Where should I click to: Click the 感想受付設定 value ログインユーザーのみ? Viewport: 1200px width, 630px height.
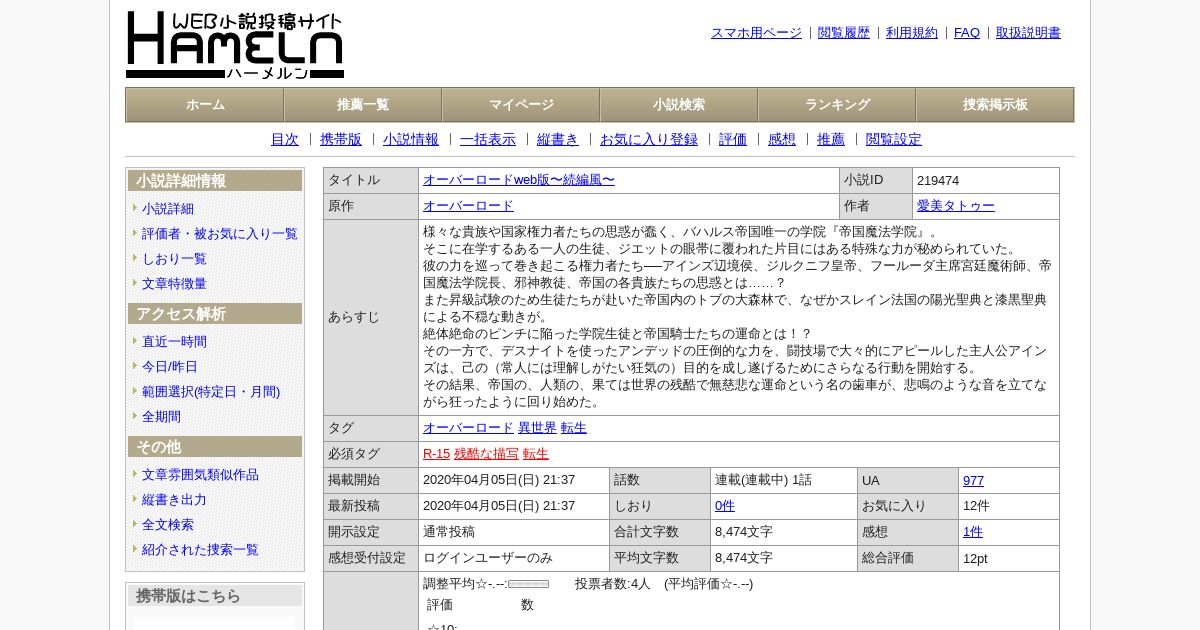488,558
